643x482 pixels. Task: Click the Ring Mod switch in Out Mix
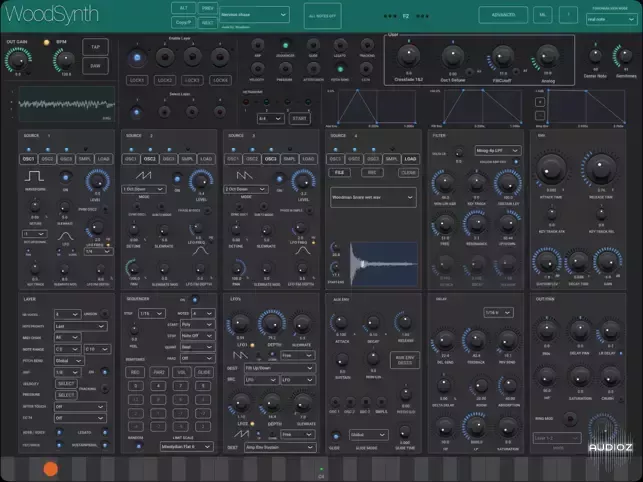(570, 419)
